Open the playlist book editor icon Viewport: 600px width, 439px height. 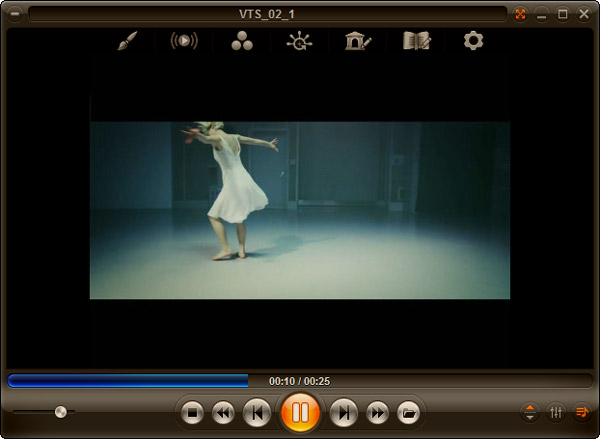(x=417, y=41)
